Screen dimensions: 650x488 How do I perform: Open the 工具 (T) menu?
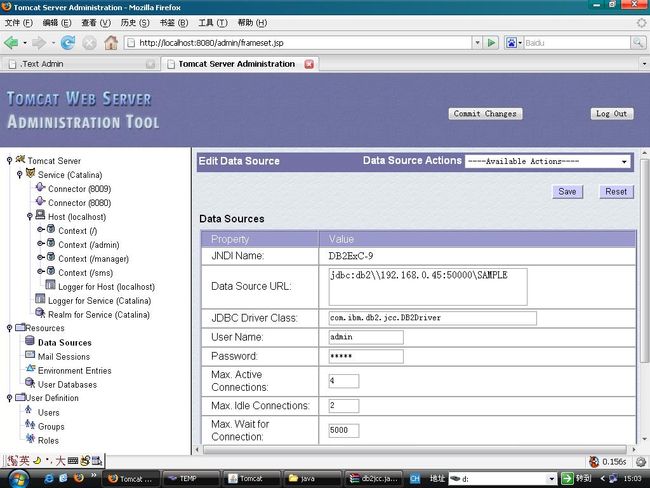pyautogui.click(x=213, y=23)
